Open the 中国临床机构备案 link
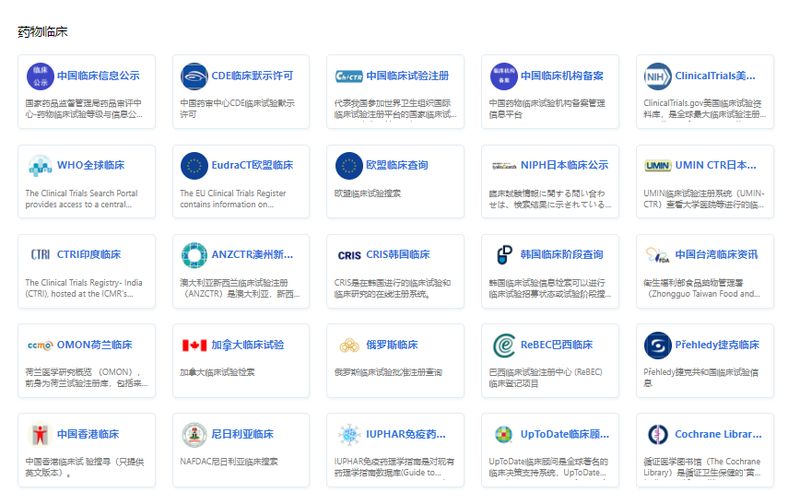Screen dimensions: 800x504 tap(562, 75)
